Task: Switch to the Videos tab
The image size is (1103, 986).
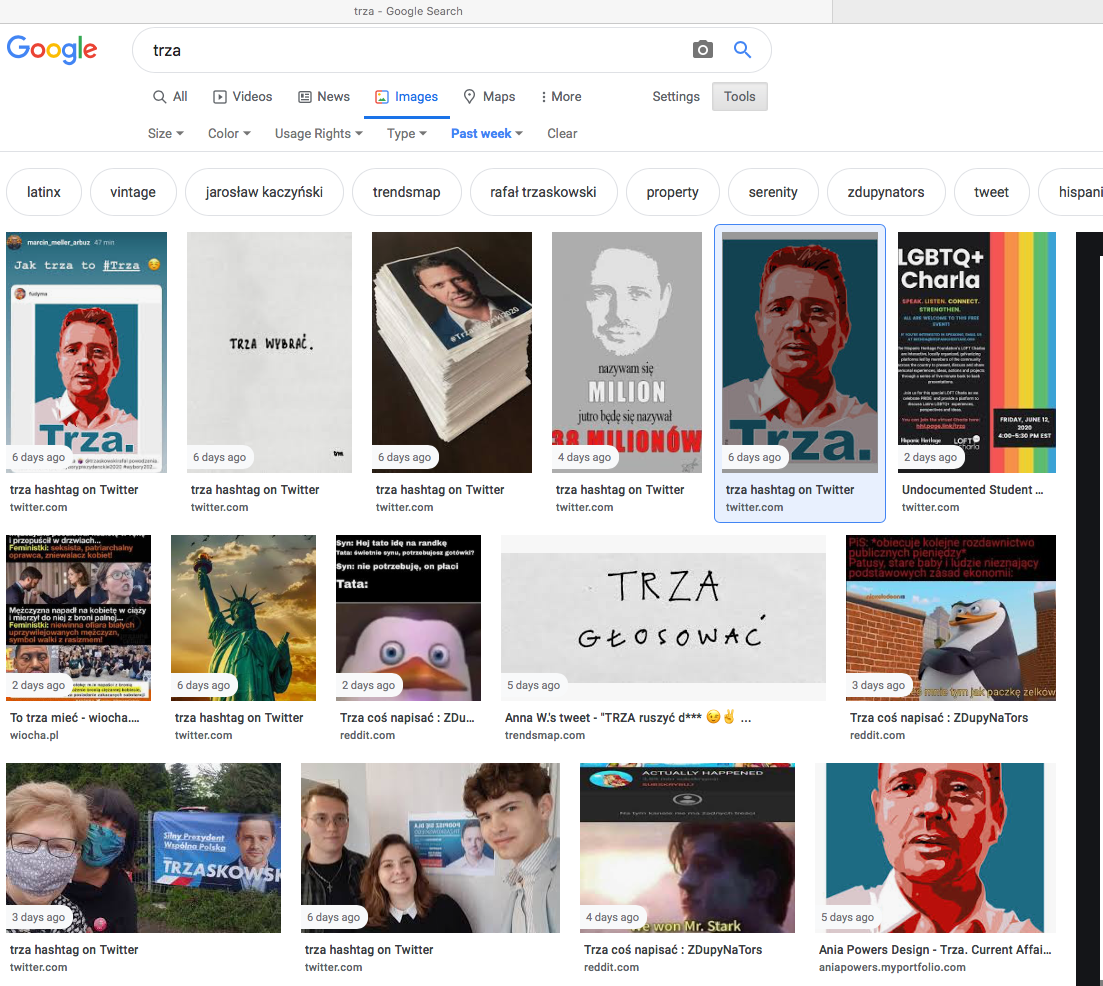Action: [x=243, y=96]
